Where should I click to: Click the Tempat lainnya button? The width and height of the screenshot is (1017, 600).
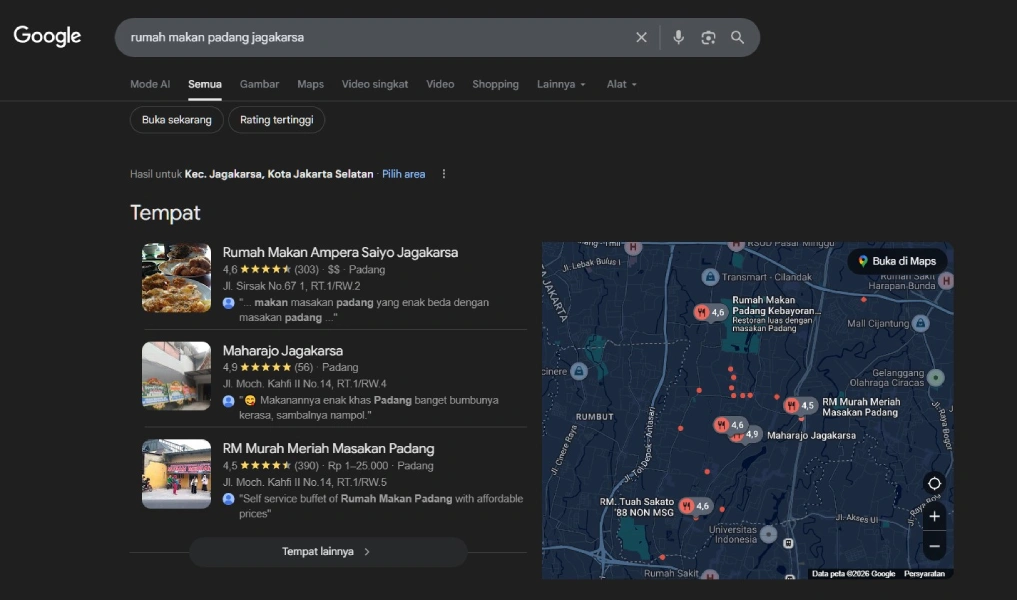(x=328, y=551)
